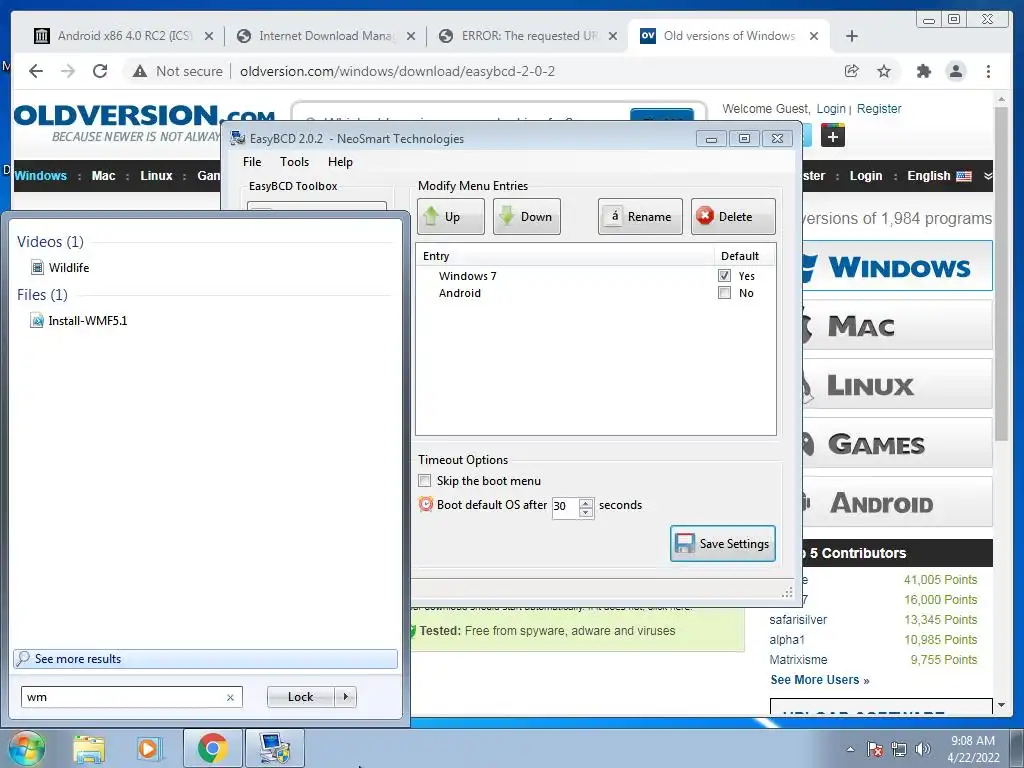Open the Windows nav menu item
Screen dimensions: 1024x768
click(40, 176)
